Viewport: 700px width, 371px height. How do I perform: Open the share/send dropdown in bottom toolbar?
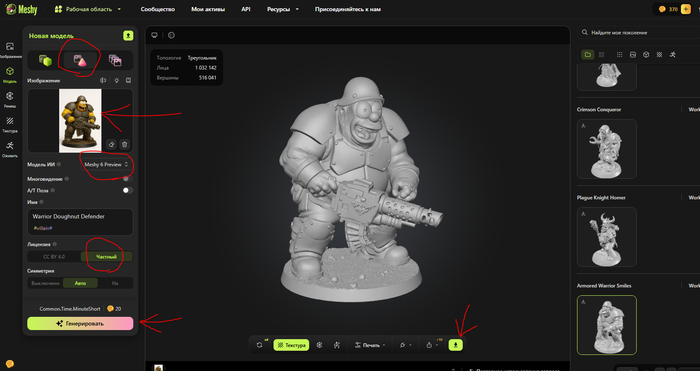pos(405,345)
